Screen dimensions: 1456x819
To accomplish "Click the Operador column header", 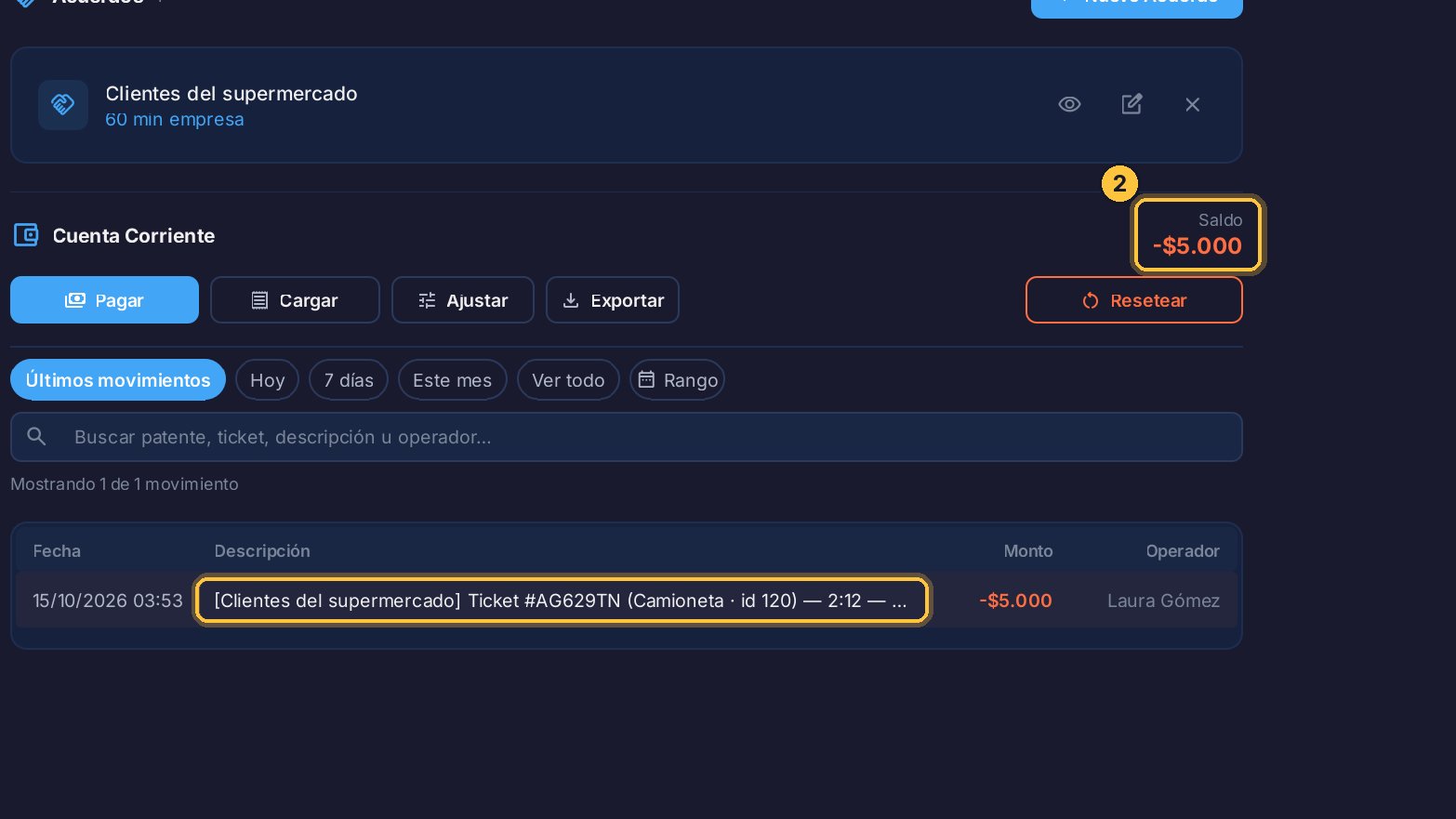I will coord(1183,551).
